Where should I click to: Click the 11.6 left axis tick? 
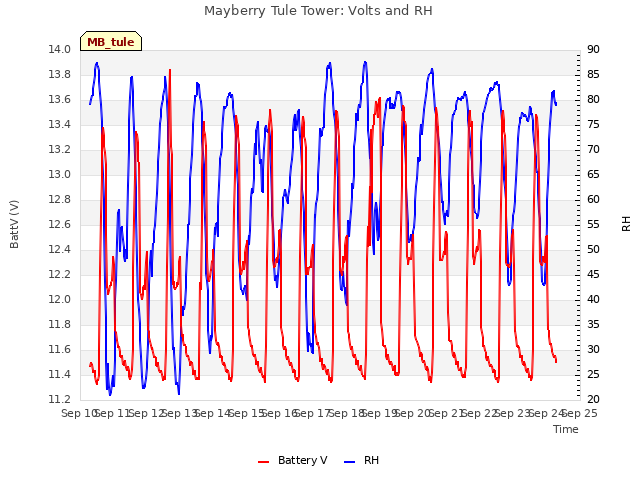coord(60,349)
